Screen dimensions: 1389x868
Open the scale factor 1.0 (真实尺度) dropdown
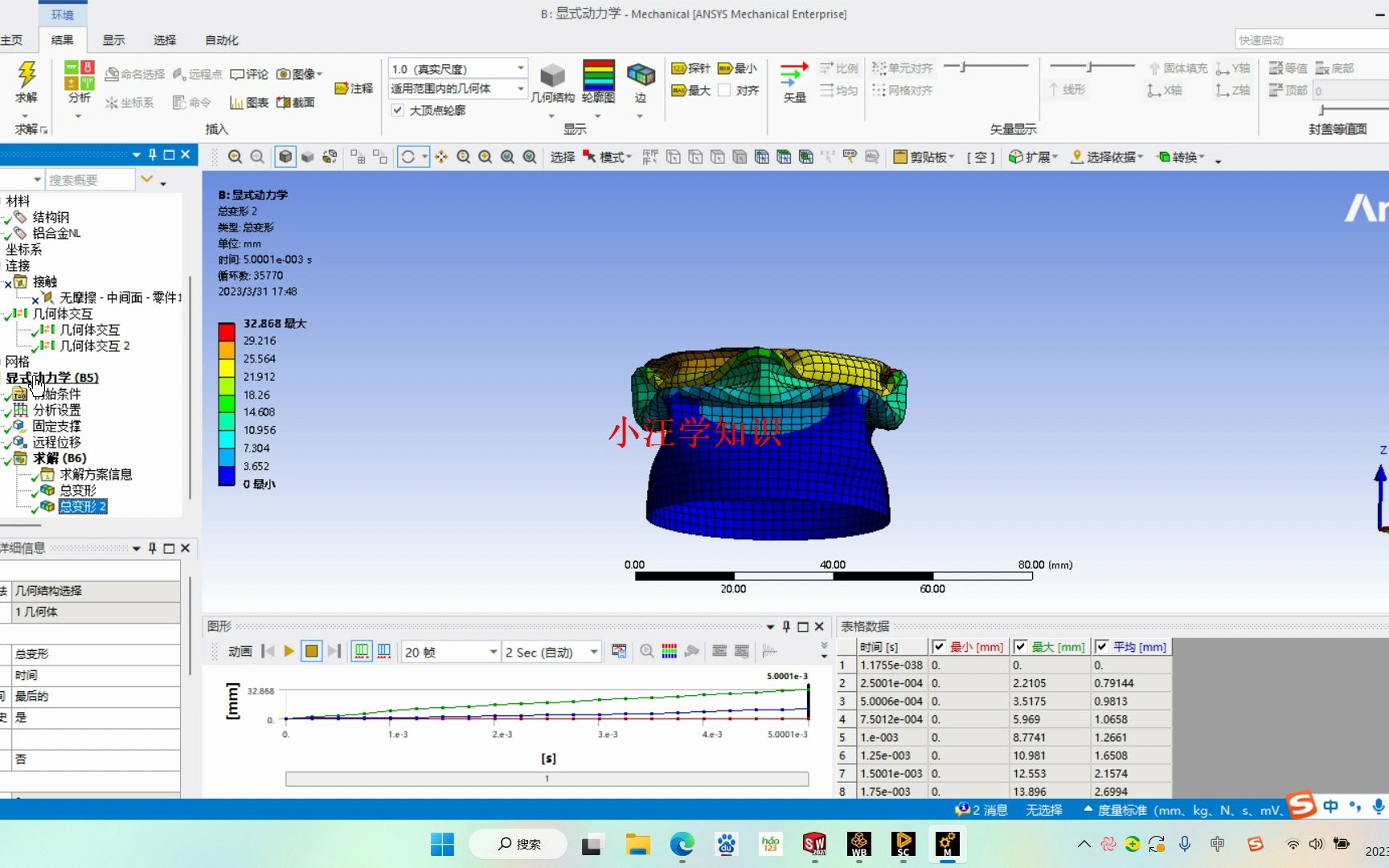click(457, 68)
